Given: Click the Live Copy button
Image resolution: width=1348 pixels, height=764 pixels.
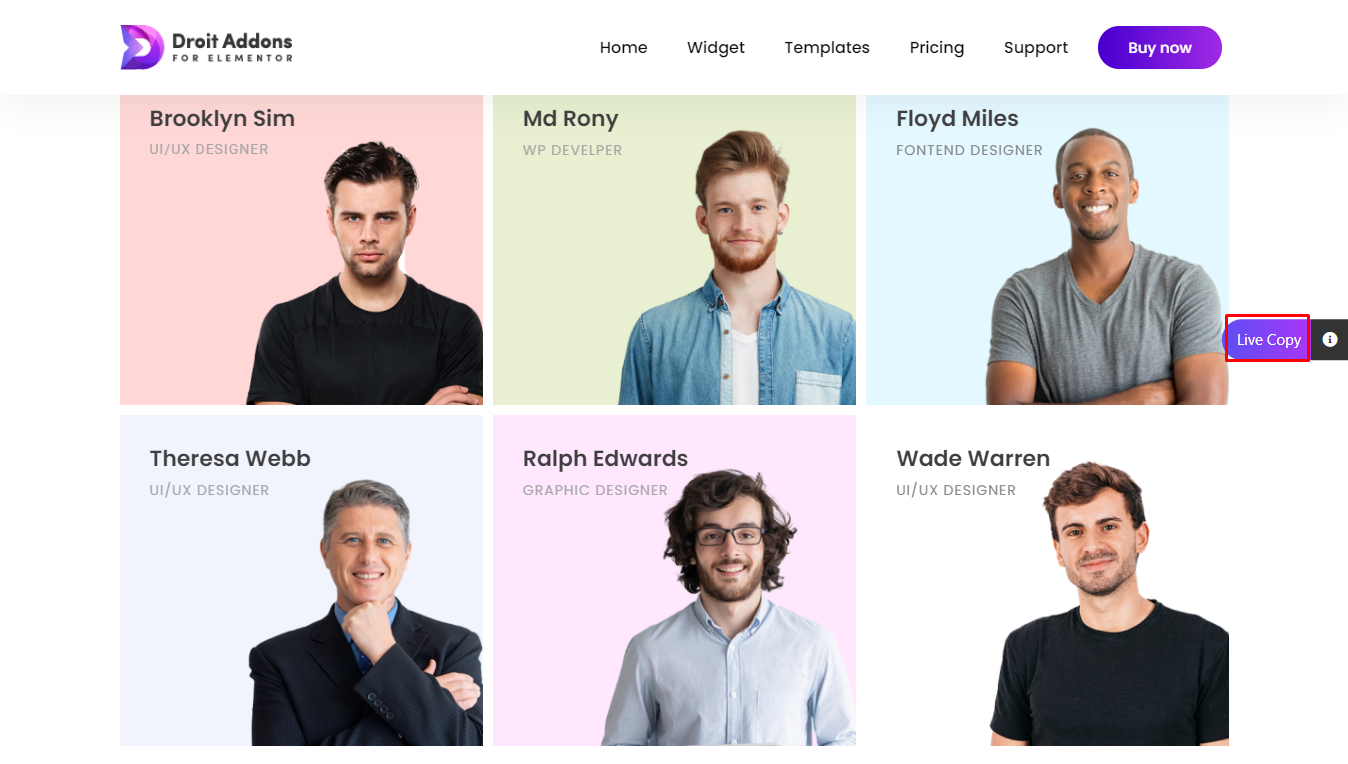Looking at the screenshot, I should pos(1268,340).
